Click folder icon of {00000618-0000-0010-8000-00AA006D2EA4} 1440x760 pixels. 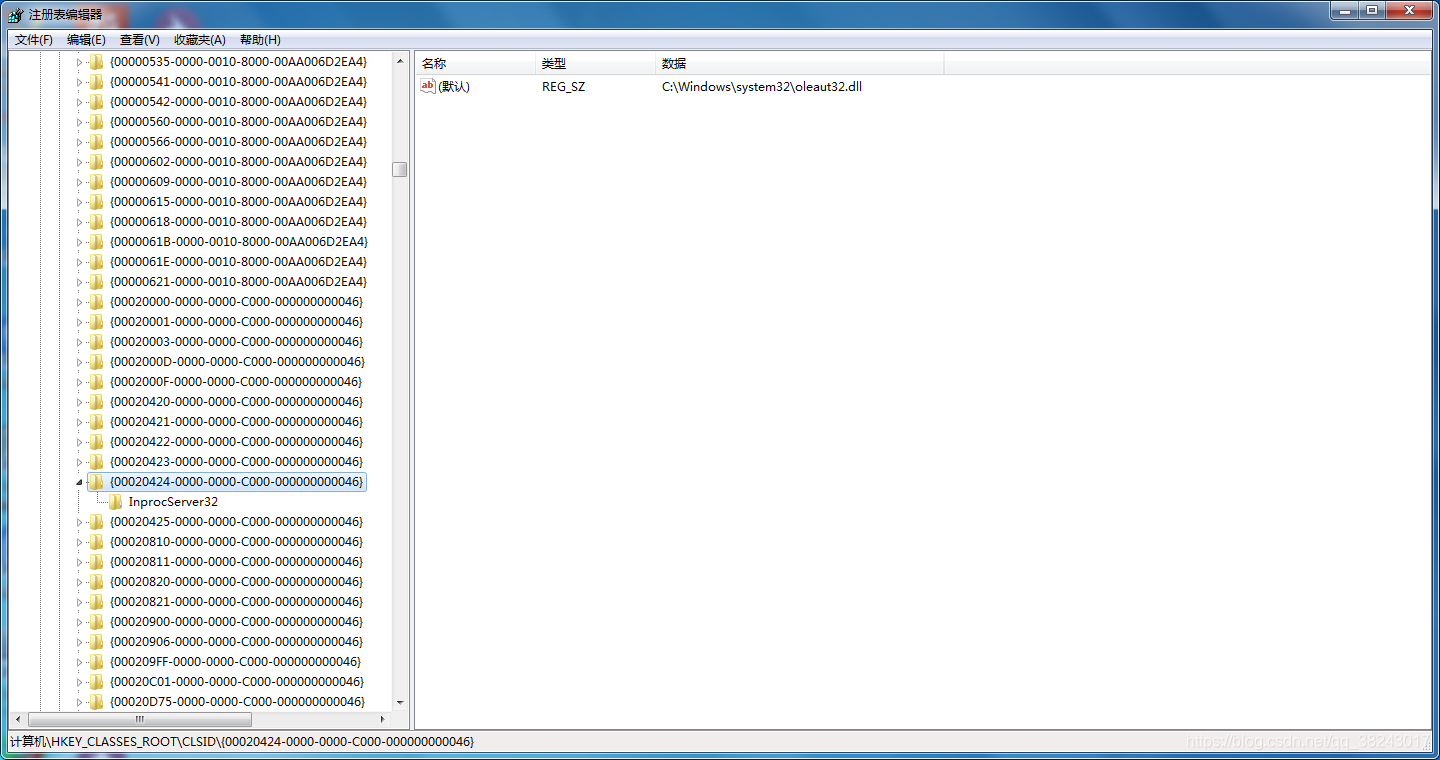[x=96, y=222]
